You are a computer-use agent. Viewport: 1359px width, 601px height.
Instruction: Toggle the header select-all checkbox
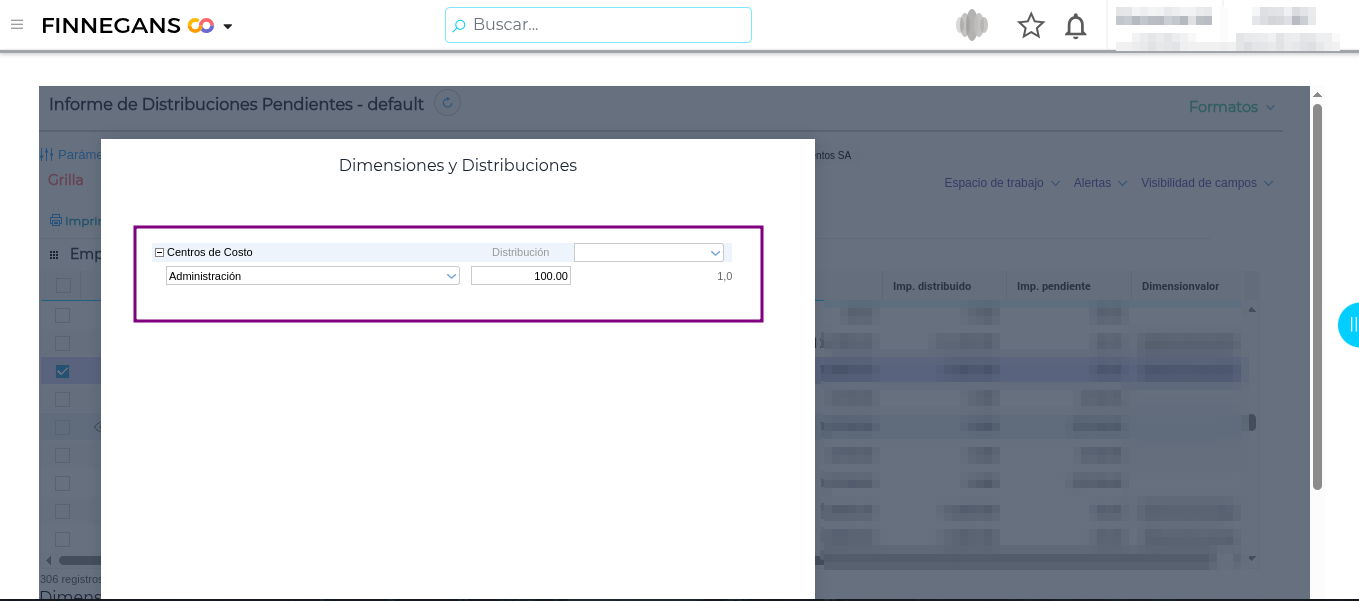[63, 286]
